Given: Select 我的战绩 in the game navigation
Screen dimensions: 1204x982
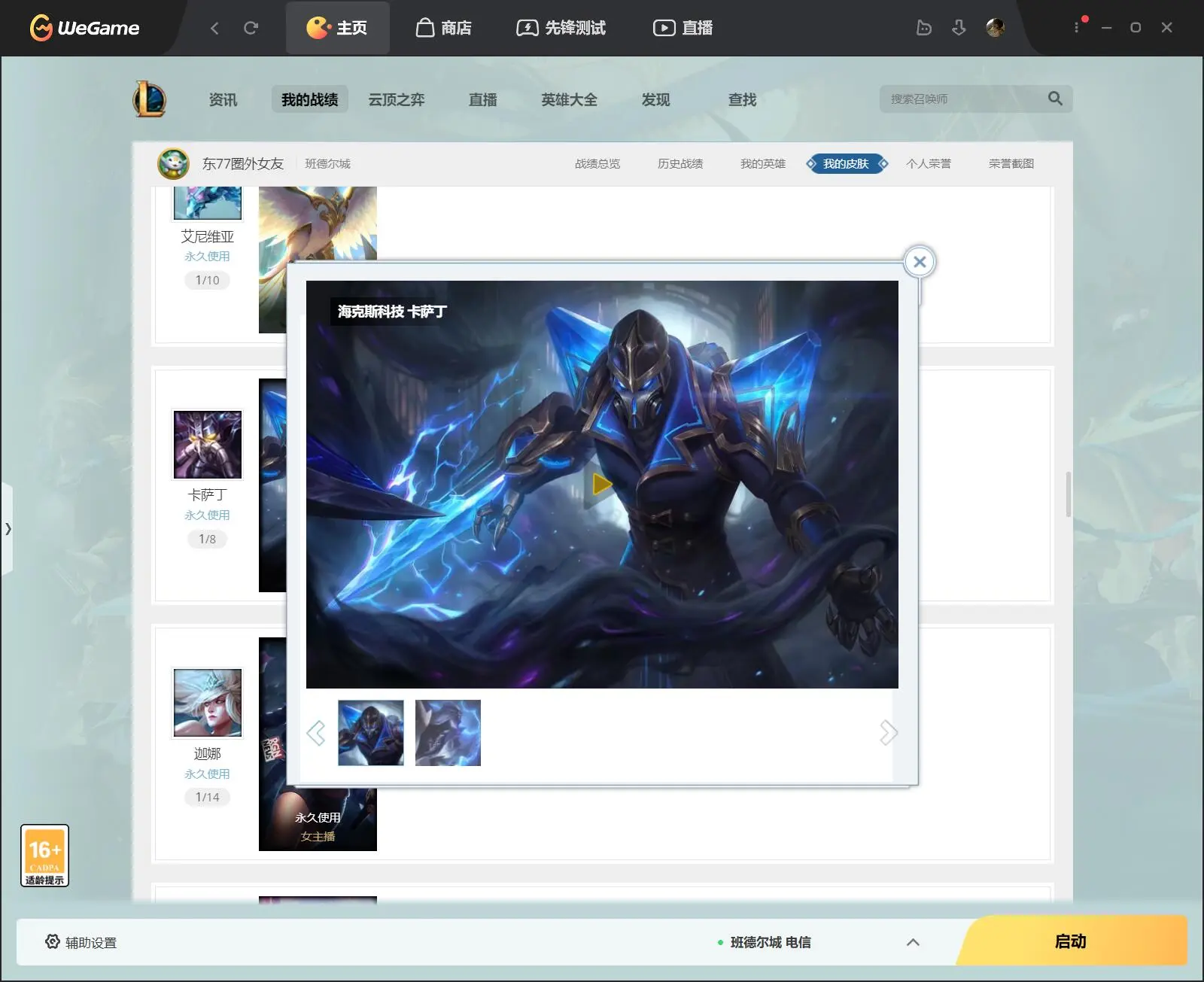Looking at the screenshot, I should click(x=309, y=99).
